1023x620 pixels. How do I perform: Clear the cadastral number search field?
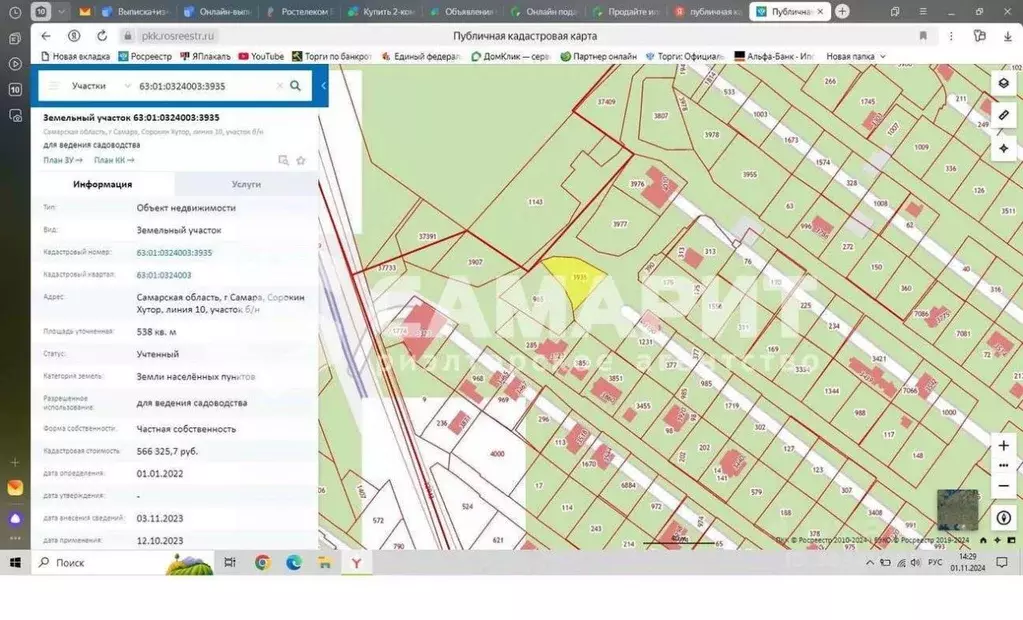pos(281,86)
